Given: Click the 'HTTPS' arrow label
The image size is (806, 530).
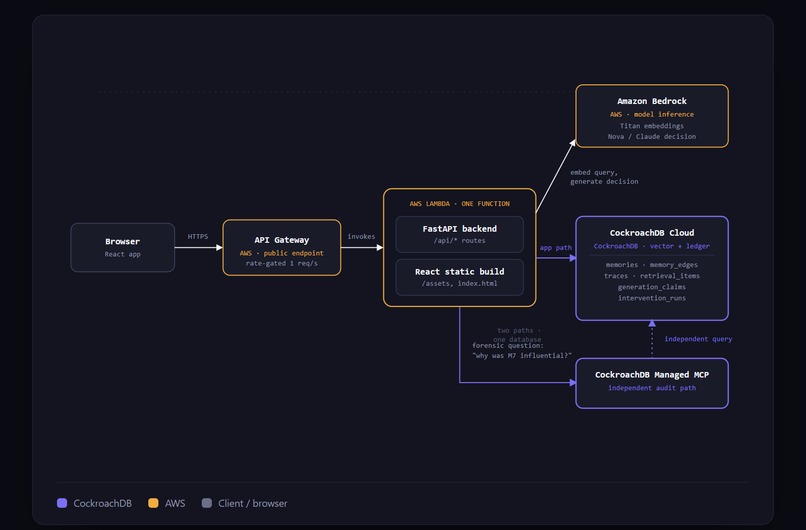Looking at the screenshot, I should click(198, 236).
